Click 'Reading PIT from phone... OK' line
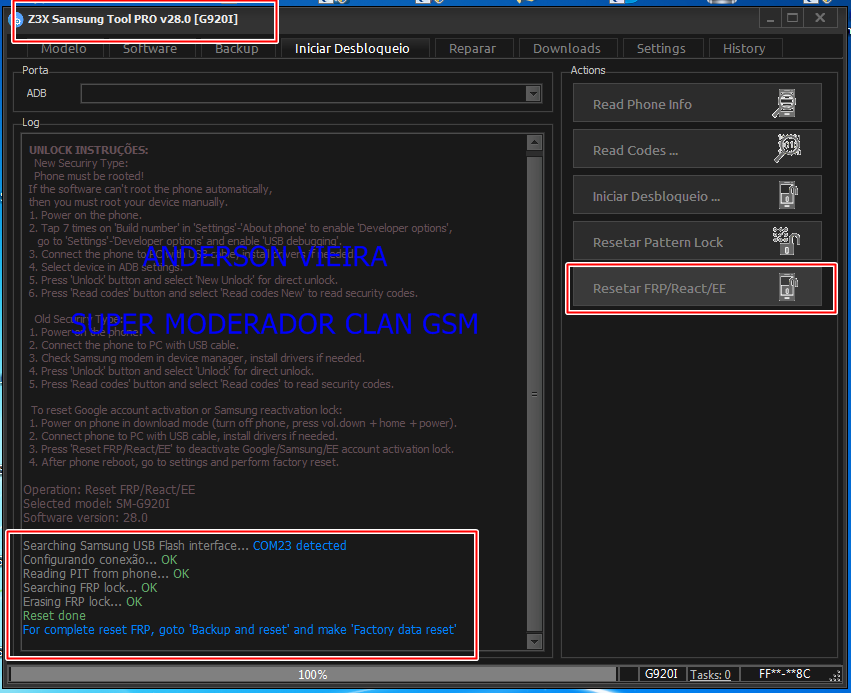The width and height of the screenshot is (851, 693). (x=106, y=574)
